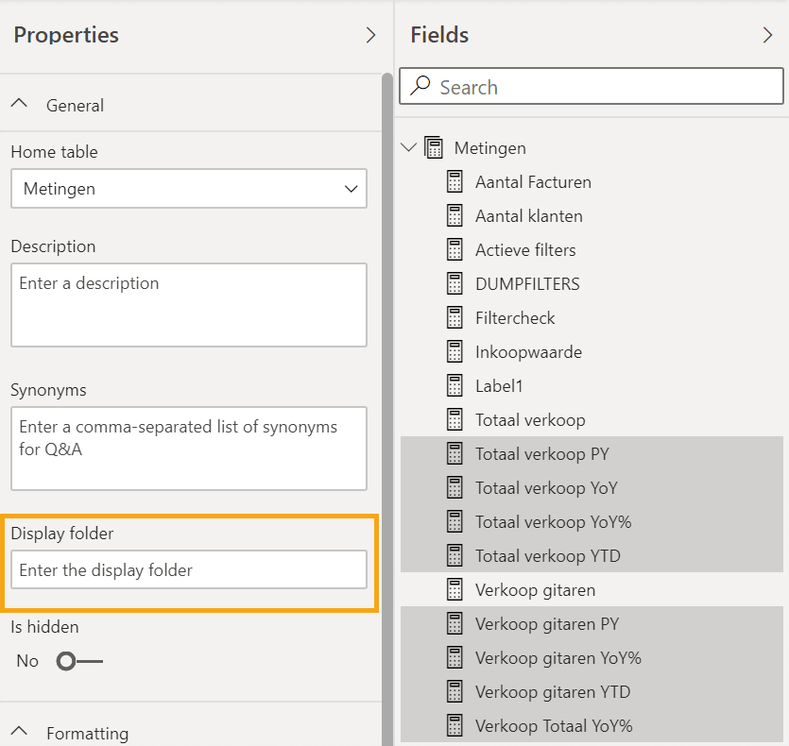Image resolution: width=789 pixels, height=746 pixels.
Task: Click the Metingen table icon
Action: [x=434, y=148]
